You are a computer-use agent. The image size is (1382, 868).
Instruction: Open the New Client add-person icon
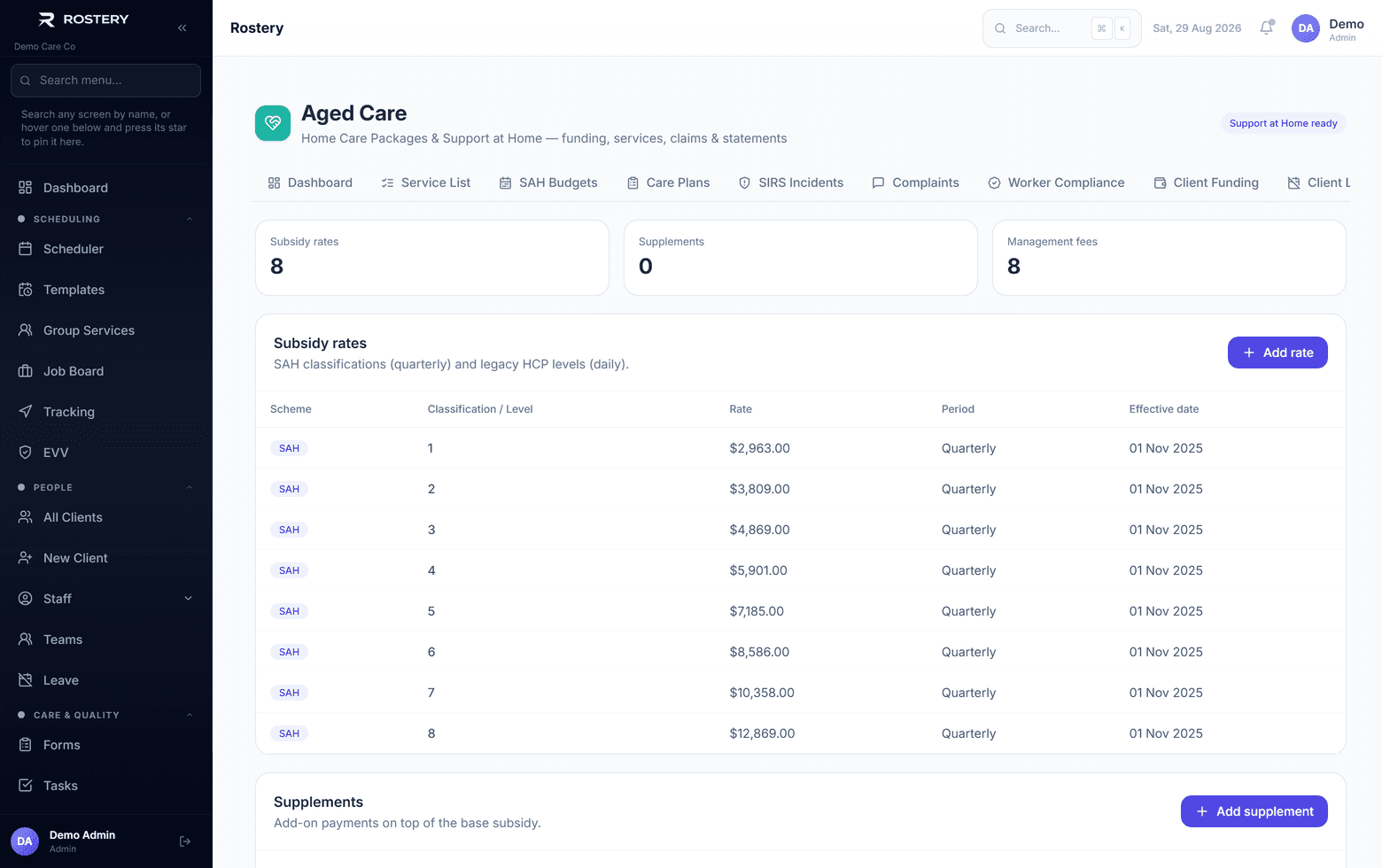click(26, 558)
